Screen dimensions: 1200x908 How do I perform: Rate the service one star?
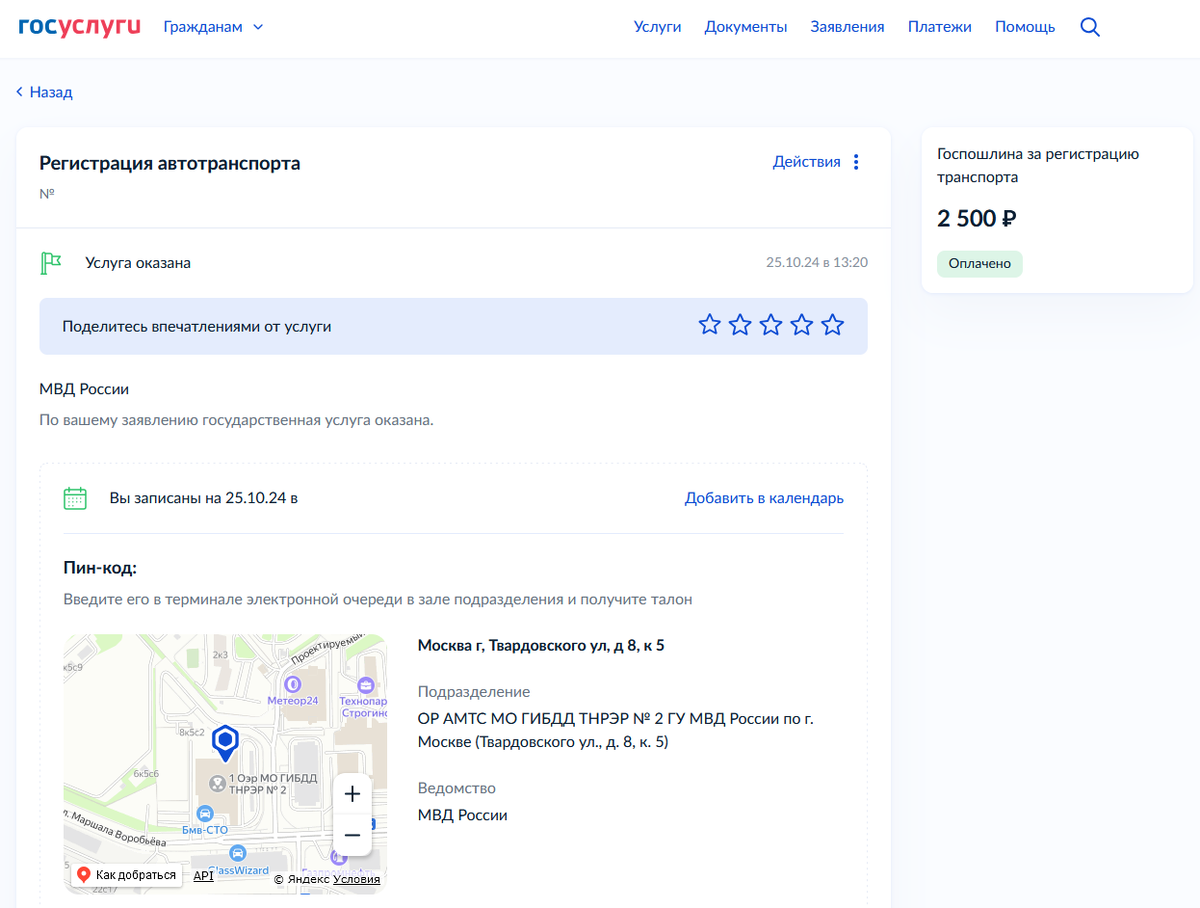pyautogui.click(x=709, y=325)
